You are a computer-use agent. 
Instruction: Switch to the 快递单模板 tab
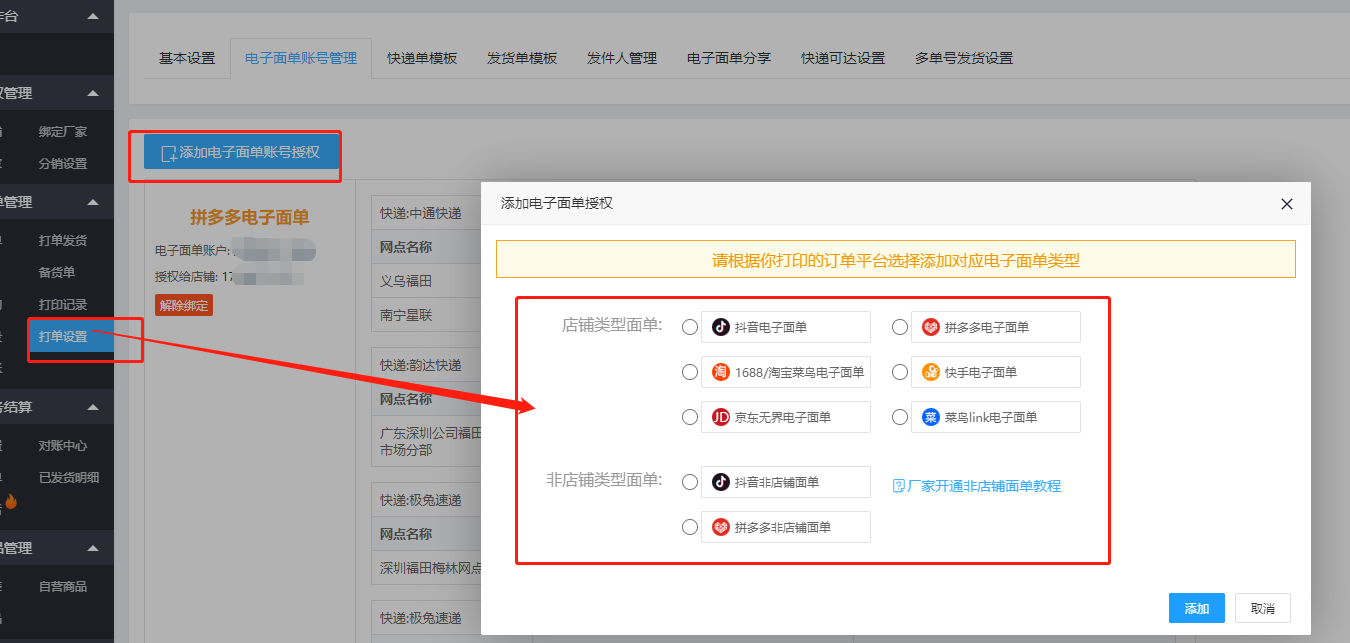pyautogui.click(x=422, y=58)
